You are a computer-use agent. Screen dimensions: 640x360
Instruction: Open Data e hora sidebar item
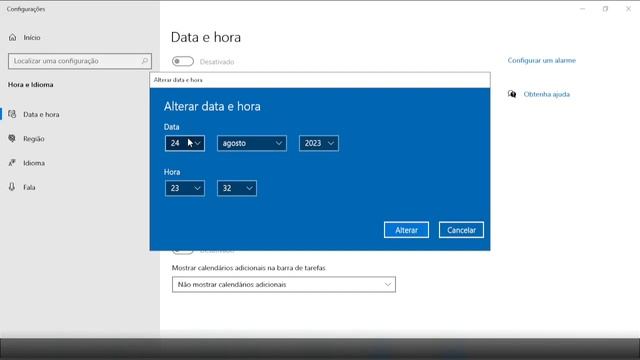pyautogui.click(x=80, y=114)
